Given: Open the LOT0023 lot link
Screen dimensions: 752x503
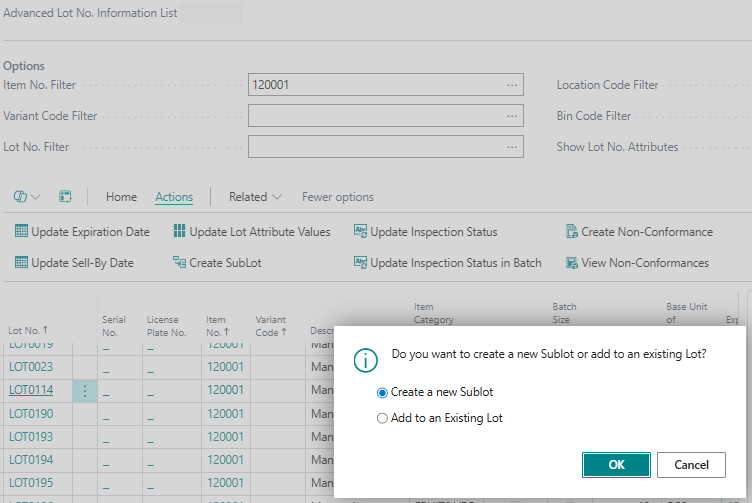Looking at the screenshot, I should [30, 367].
